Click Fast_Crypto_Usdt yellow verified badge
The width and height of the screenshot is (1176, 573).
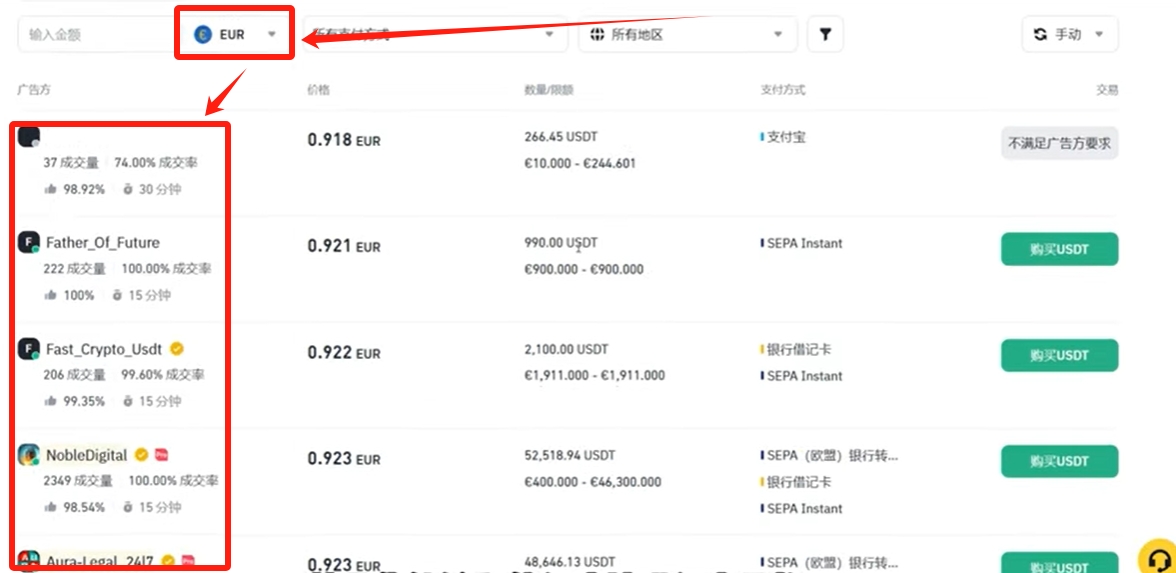tap(177, 349)
